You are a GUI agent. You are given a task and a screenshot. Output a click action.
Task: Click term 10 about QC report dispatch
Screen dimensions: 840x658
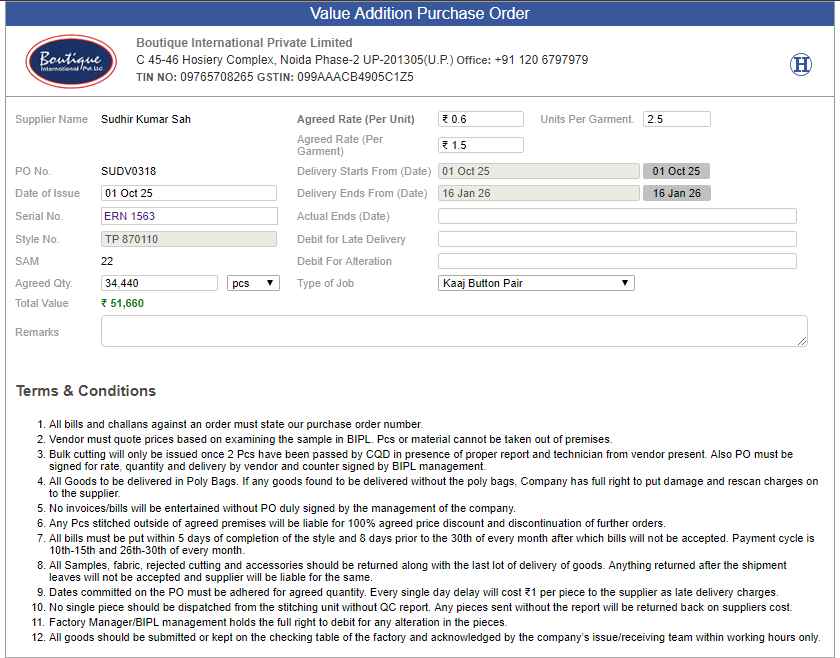click(421, 607)
